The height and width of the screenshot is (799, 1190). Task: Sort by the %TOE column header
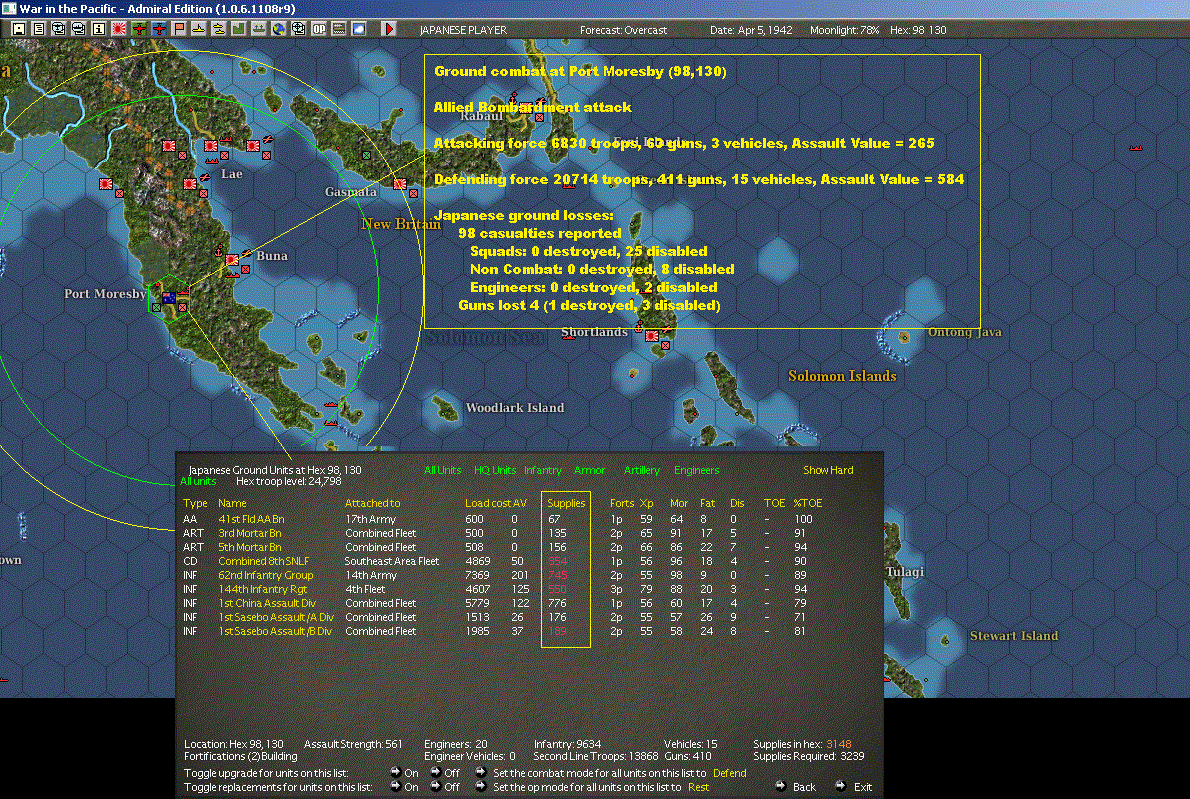click(808, 503)
